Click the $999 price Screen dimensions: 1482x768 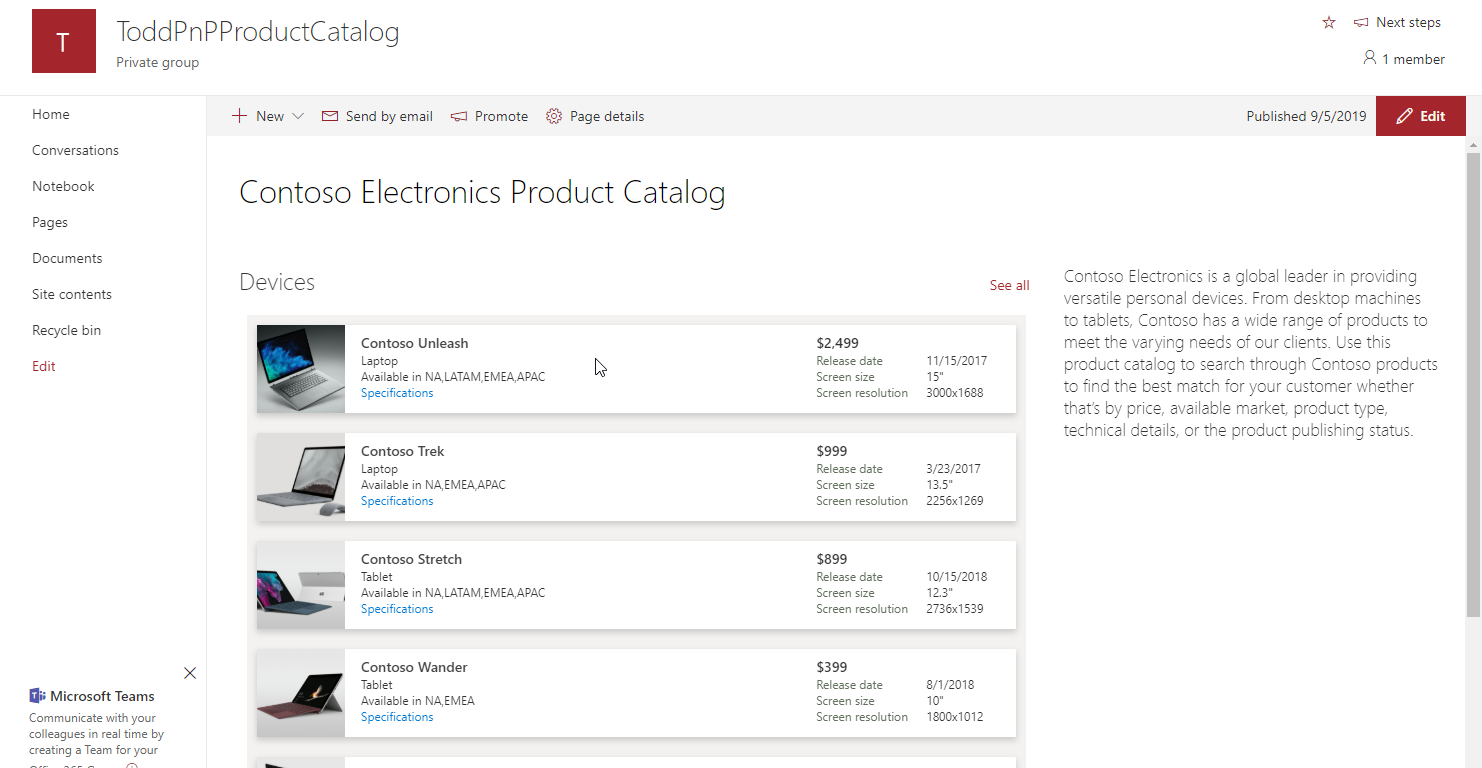point(832,451)
